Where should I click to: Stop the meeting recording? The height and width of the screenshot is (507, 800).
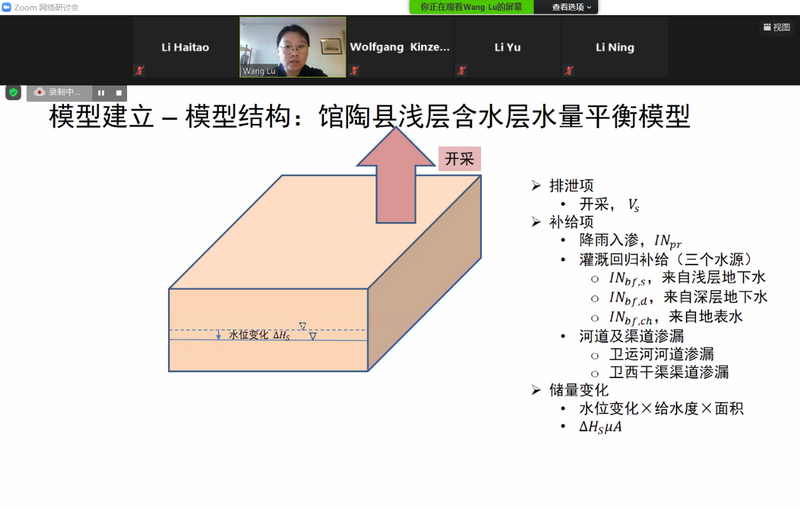[117, 92]
